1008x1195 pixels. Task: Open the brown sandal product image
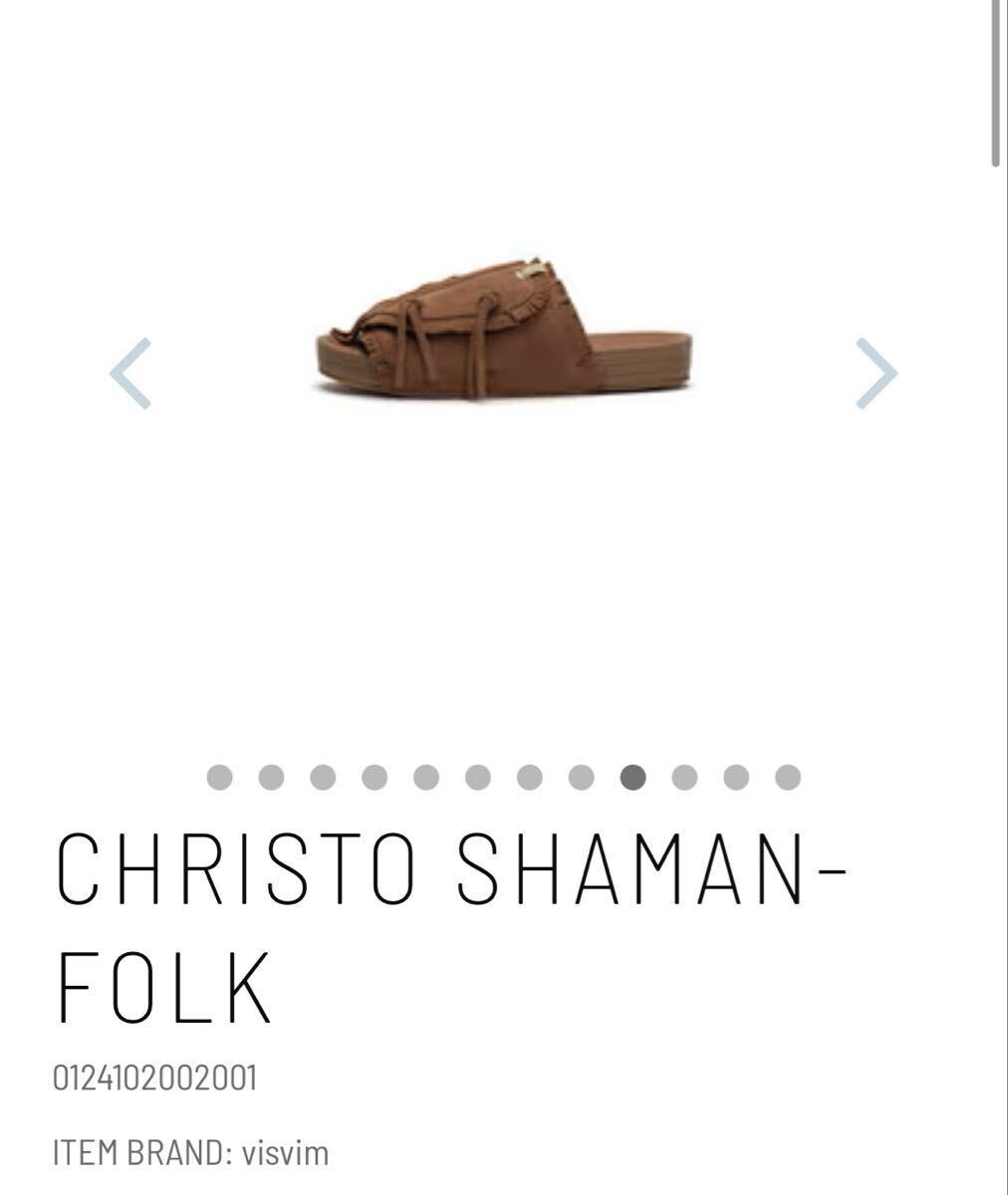click(x=503, y=327)
